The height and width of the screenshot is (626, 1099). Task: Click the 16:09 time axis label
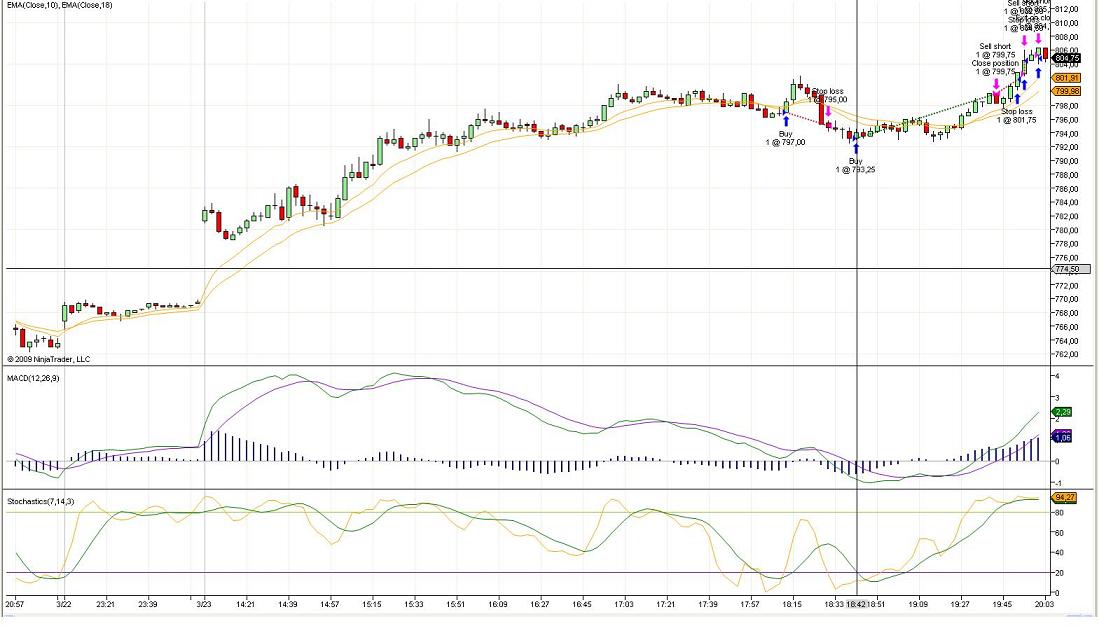[498, 604]
